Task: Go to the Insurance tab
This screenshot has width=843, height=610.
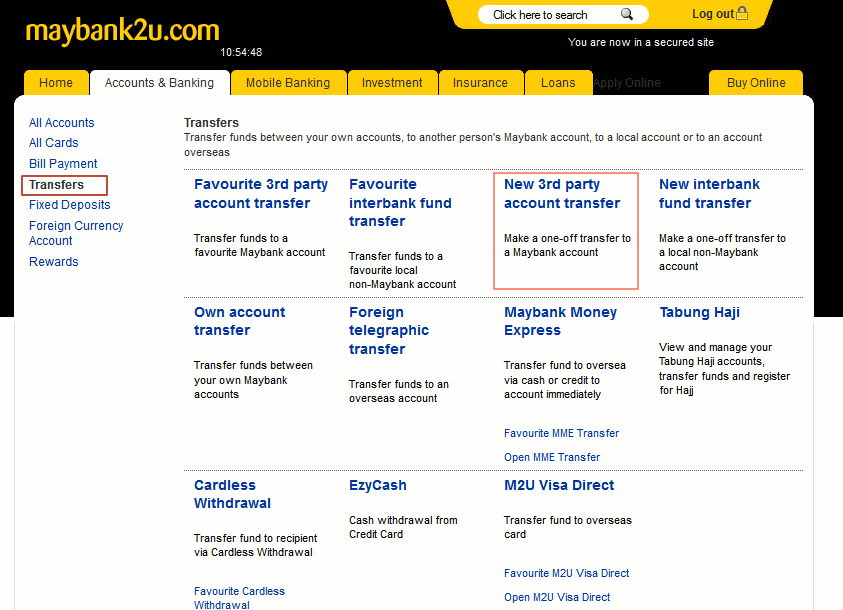Action: point(480,83)
